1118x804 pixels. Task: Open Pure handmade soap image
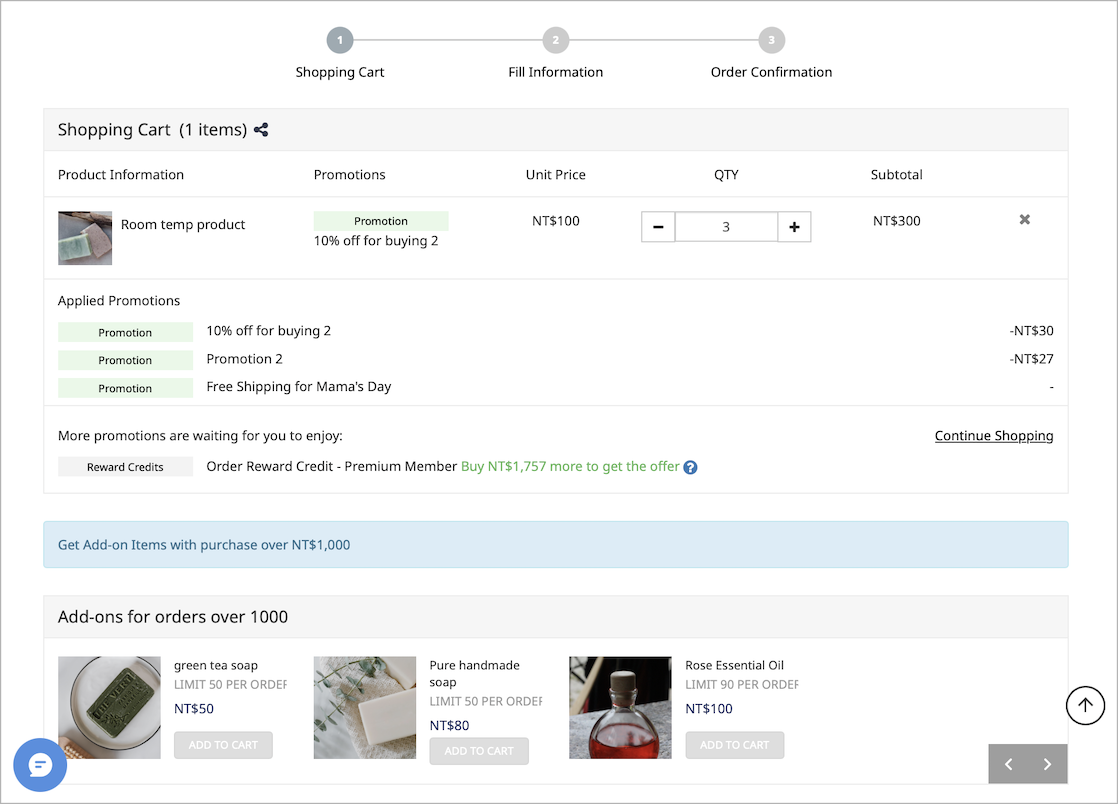(365, 707)
